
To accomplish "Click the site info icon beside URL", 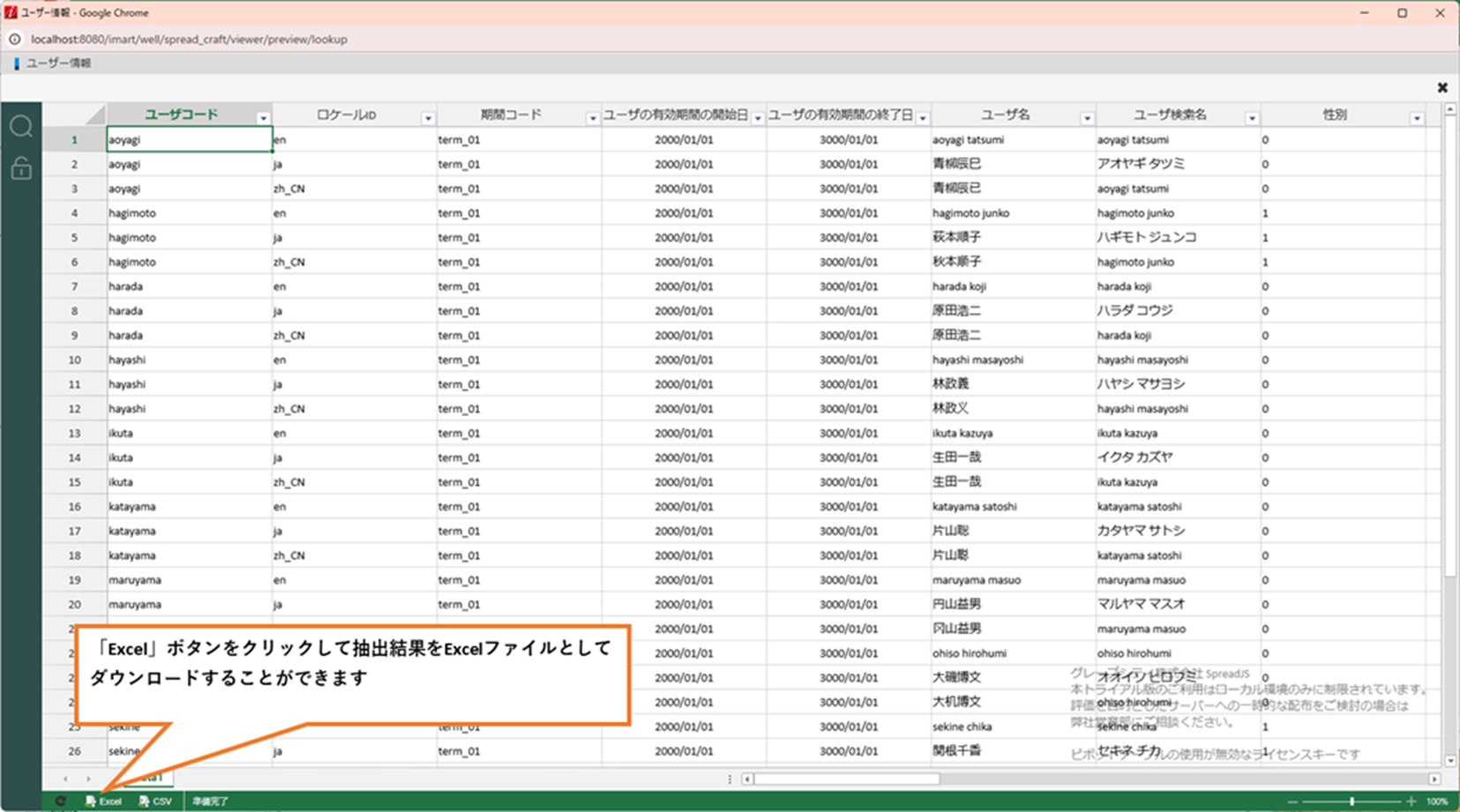I will tap(15, 39).
